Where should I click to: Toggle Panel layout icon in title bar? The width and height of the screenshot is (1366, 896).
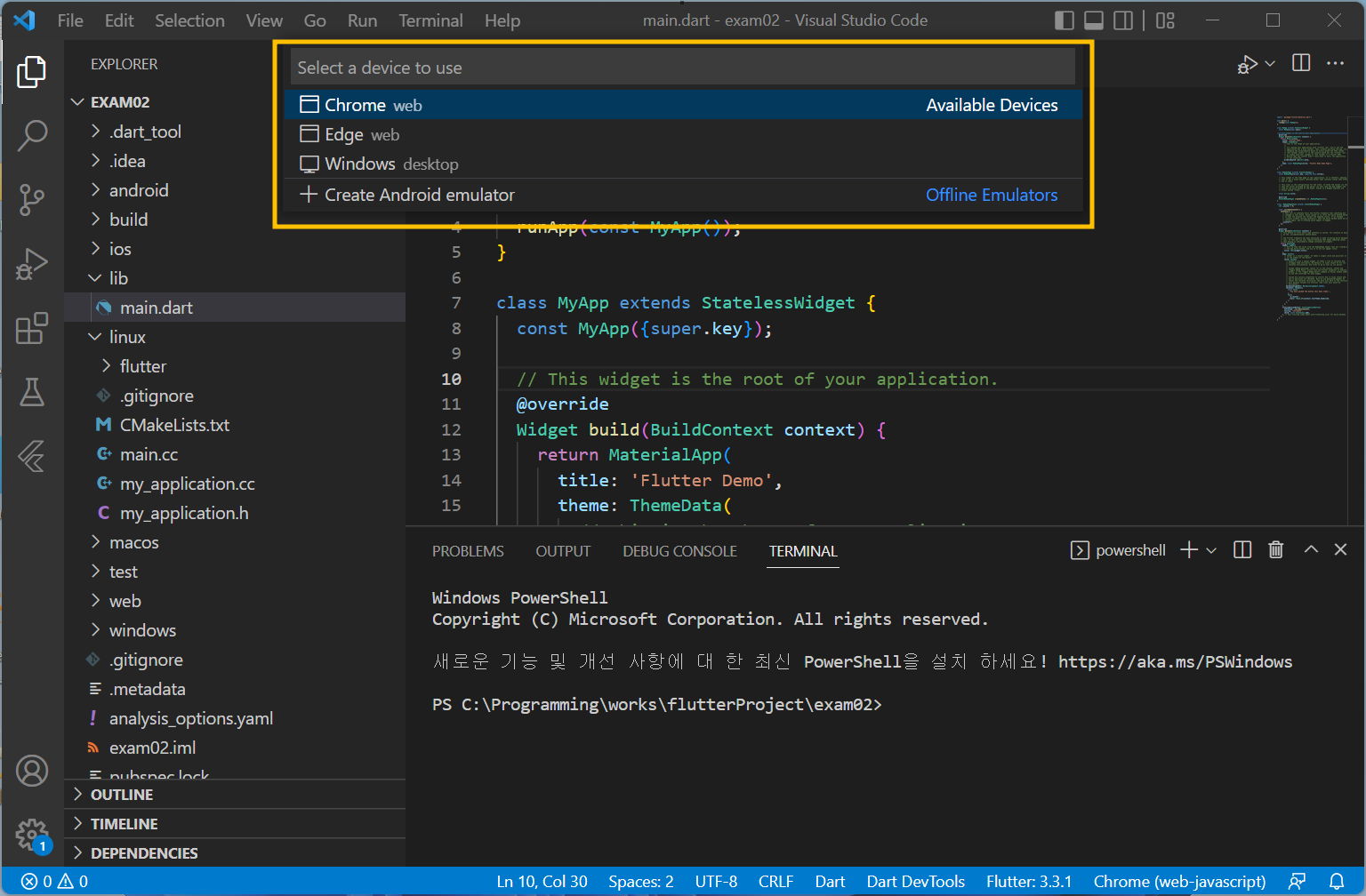1094,20
